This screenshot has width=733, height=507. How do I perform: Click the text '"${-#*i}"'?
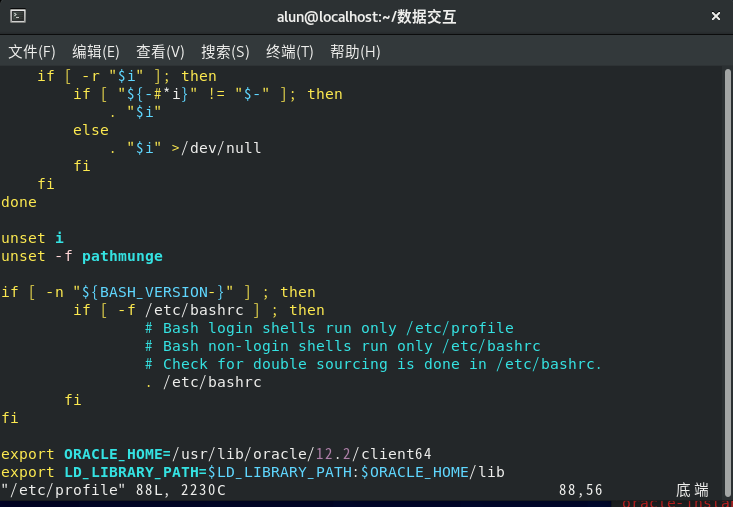pyautogui.click(x=158, y=94)
